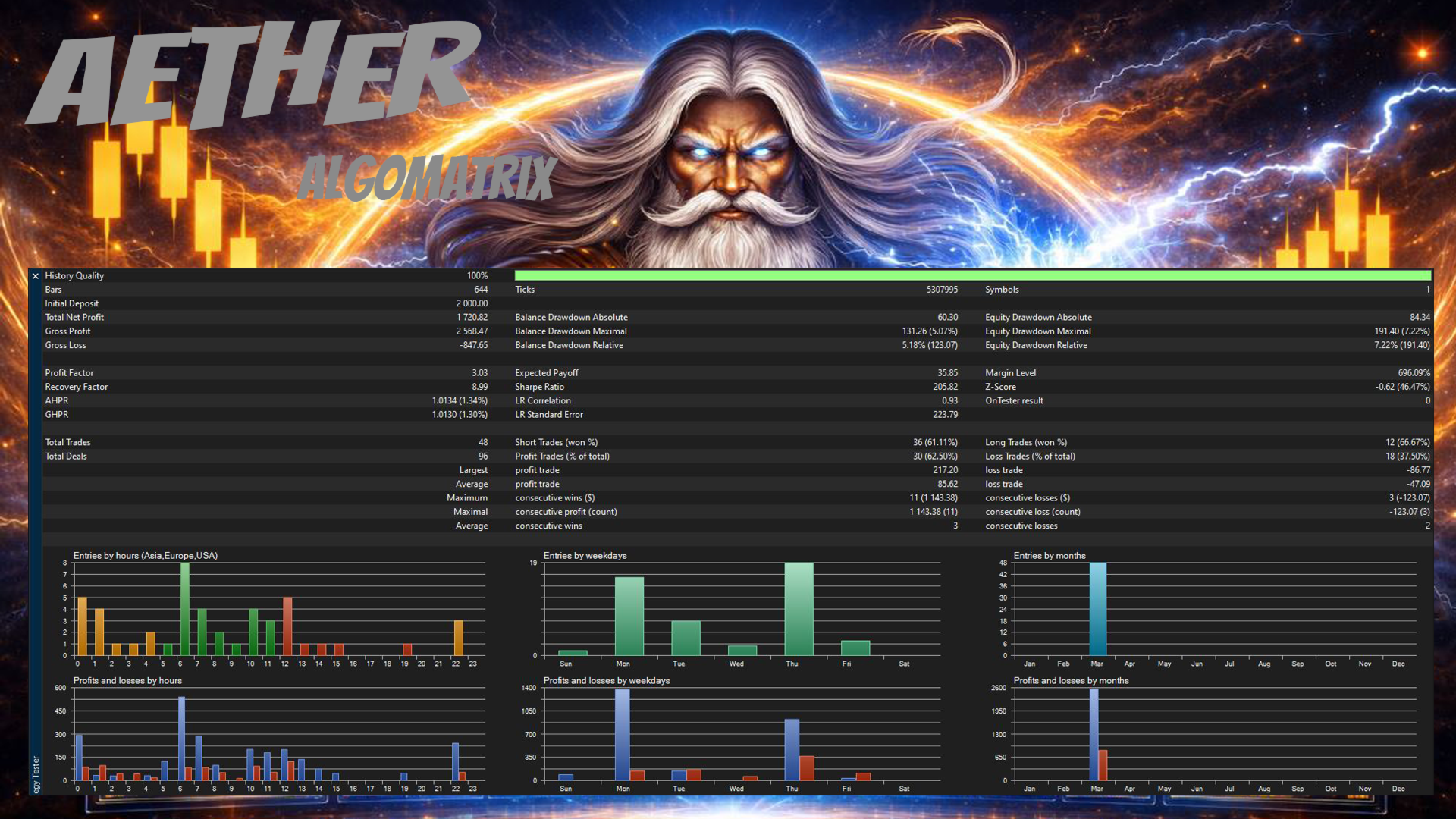Click the red hour-12 bar in Entries by hours
This screenshot has height=819, width=1456.
(287, 626)
